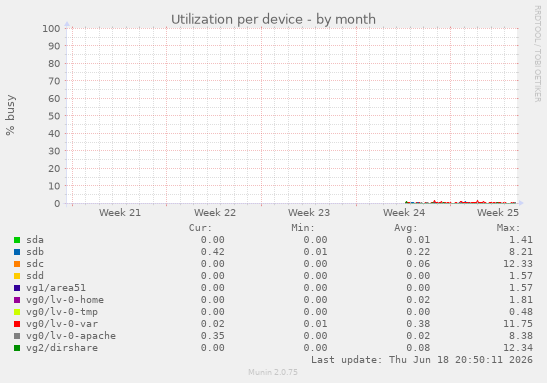Viewport: 547px width, 383px height.
Task: Click the 'Week 25' axis label
Action: point(498,213)
